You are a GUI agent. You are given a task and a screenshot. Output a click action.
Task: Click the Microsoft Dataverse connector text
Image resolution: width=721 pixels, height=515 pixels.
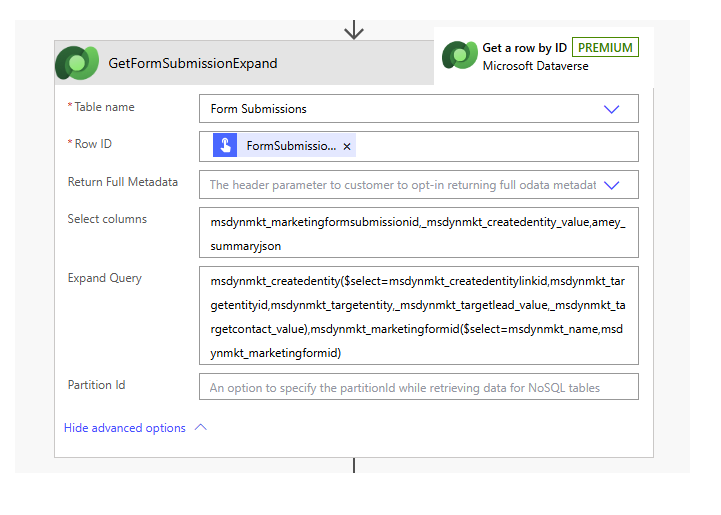535,66
